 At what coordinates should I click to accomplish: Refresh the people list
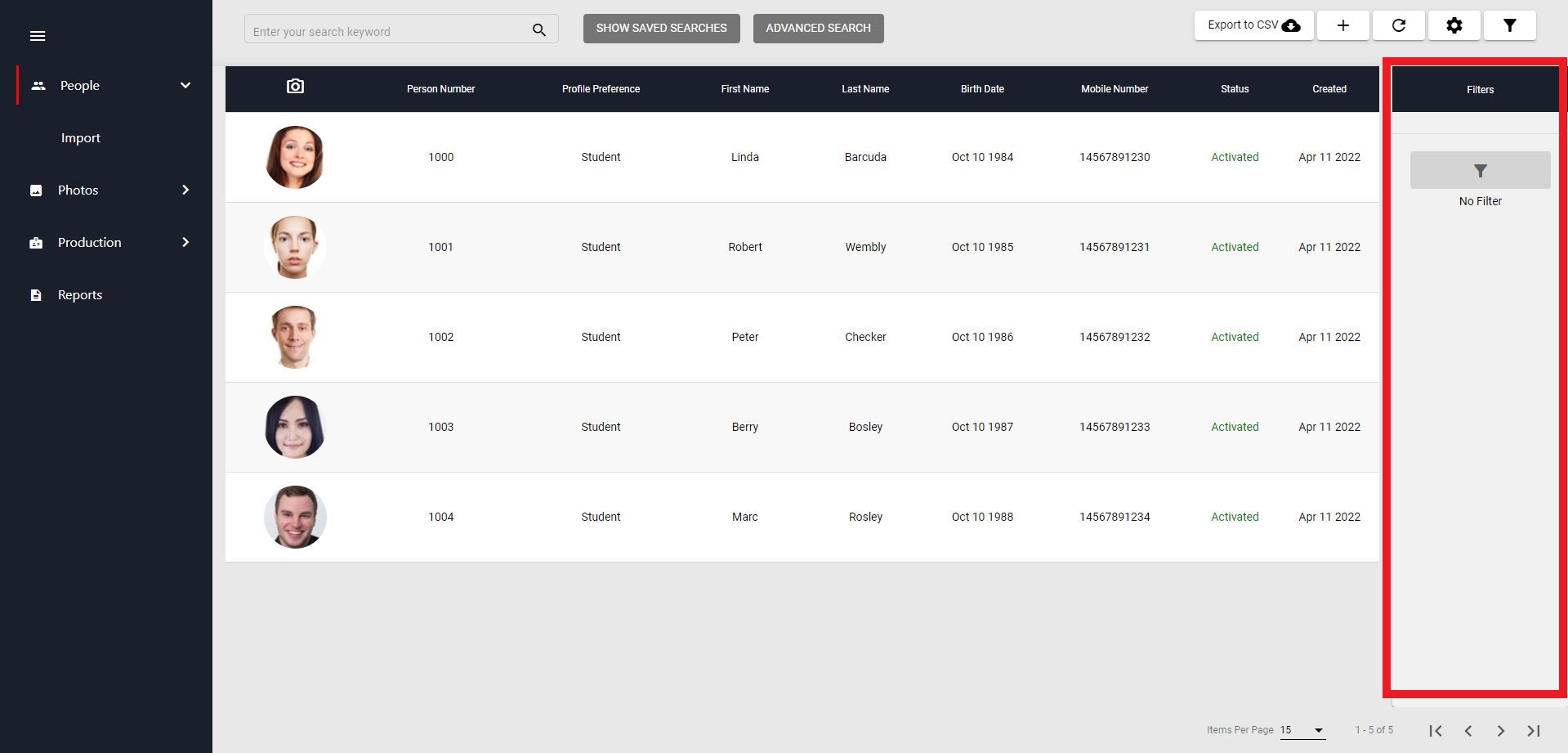pos(1398,25)
